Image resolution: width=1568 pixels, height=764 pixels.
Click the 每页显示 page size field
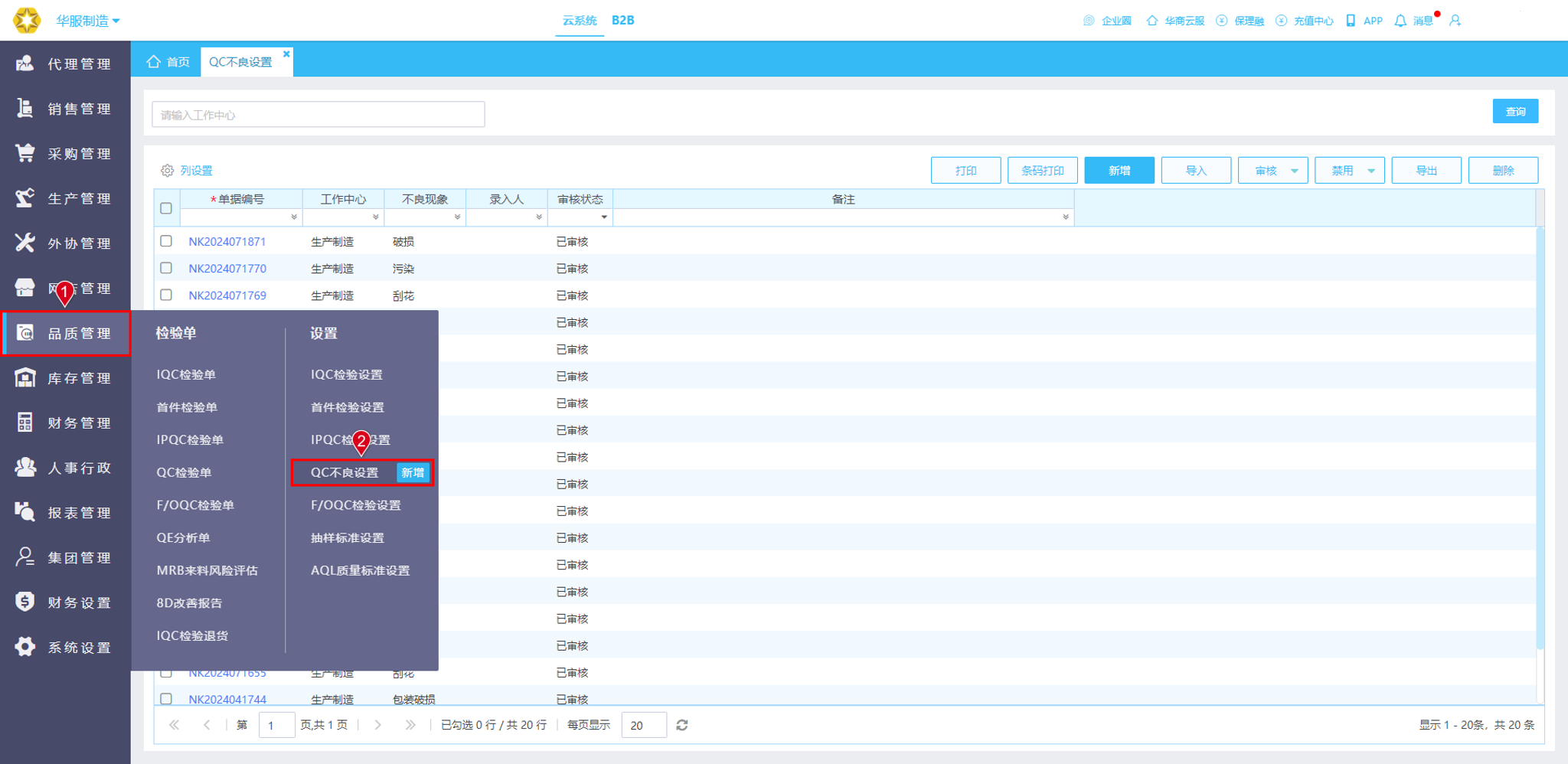click(644, 725)
